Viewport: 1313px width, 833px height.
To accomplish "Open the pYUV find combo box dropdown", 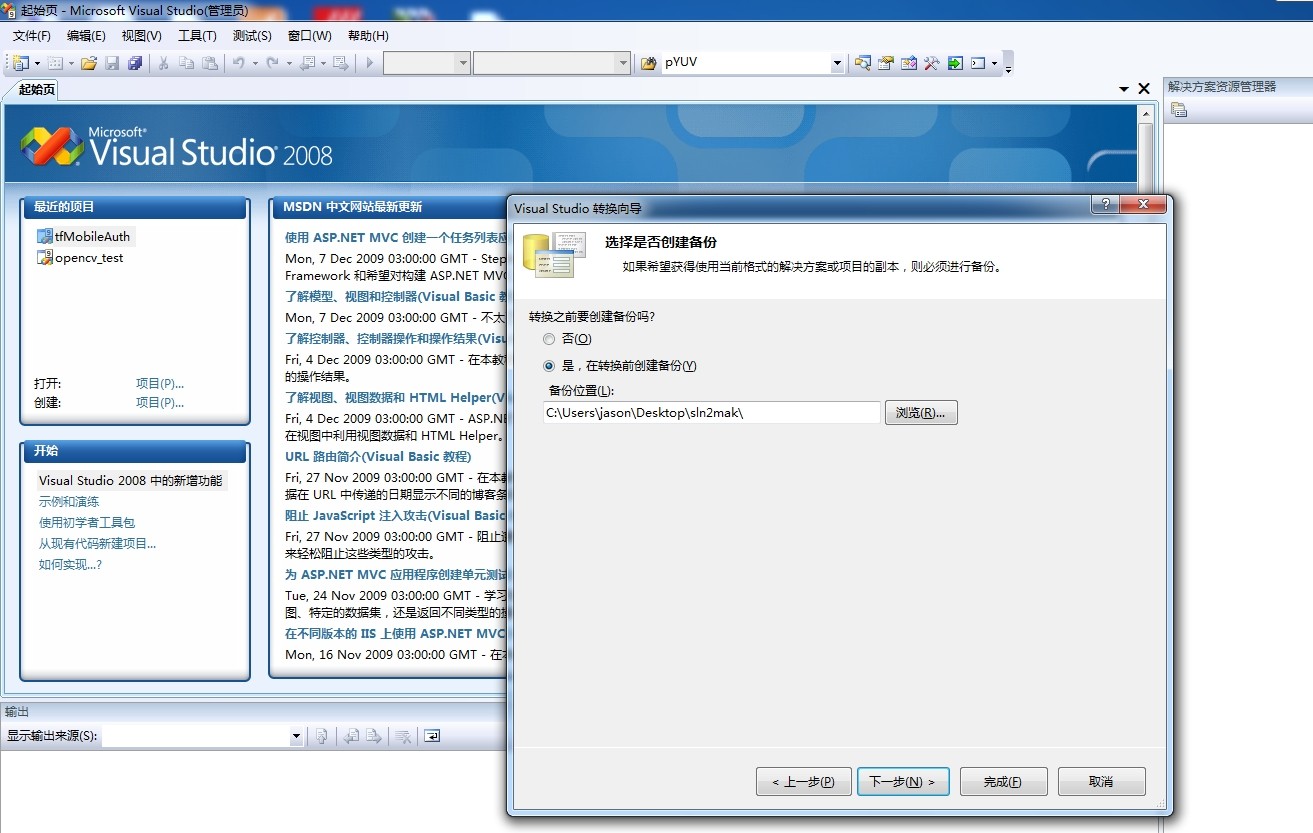I will point(838,63).
